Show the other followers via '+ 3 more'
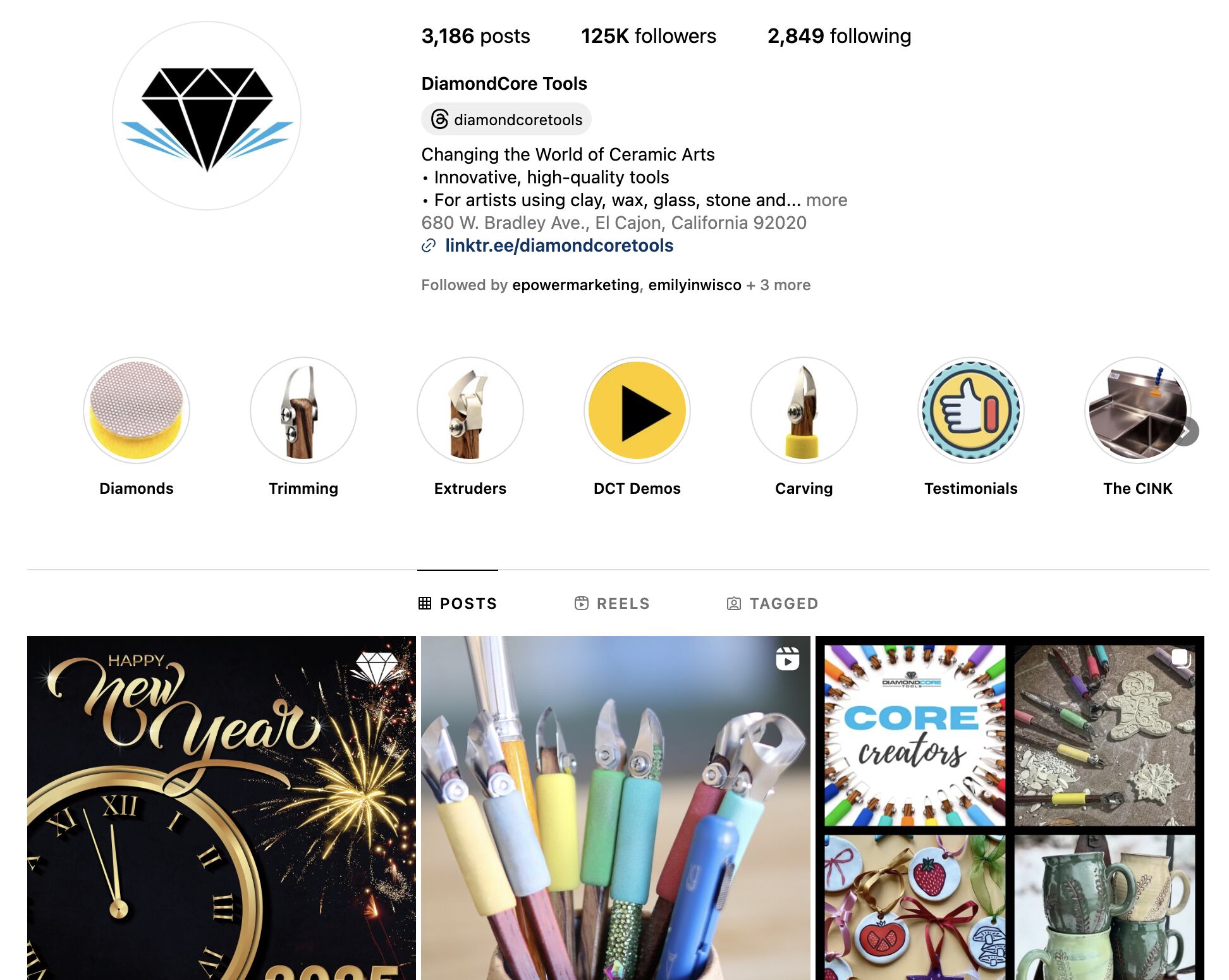 click(x=778, y=285)
